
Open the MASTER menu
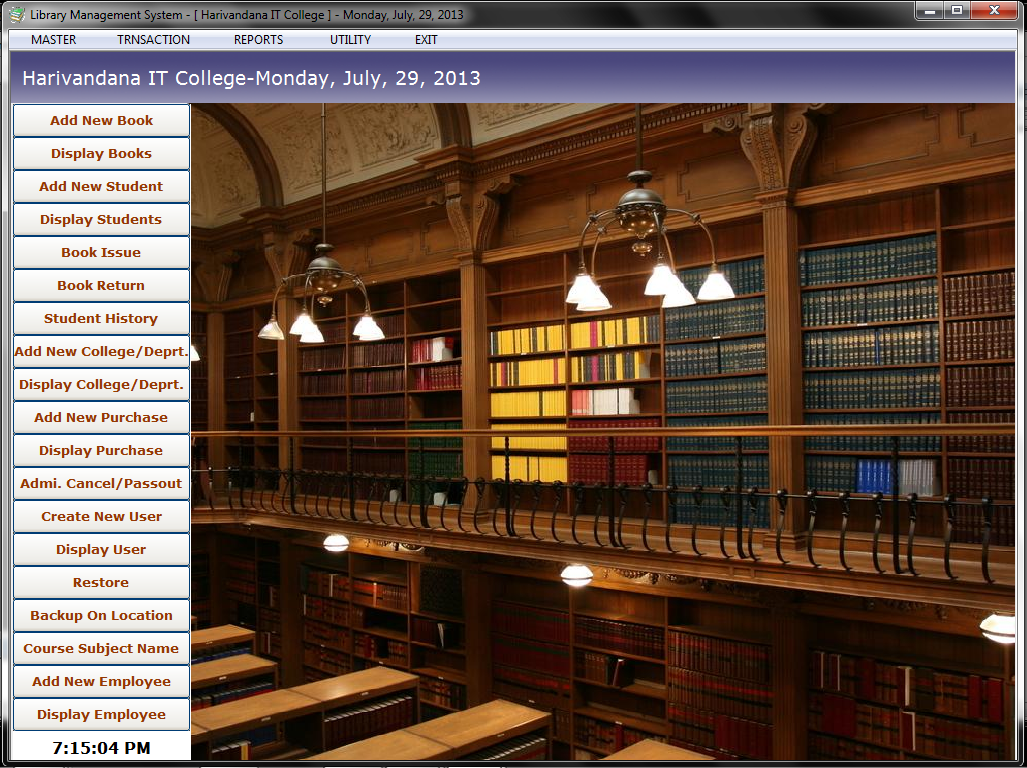point(53,40)
